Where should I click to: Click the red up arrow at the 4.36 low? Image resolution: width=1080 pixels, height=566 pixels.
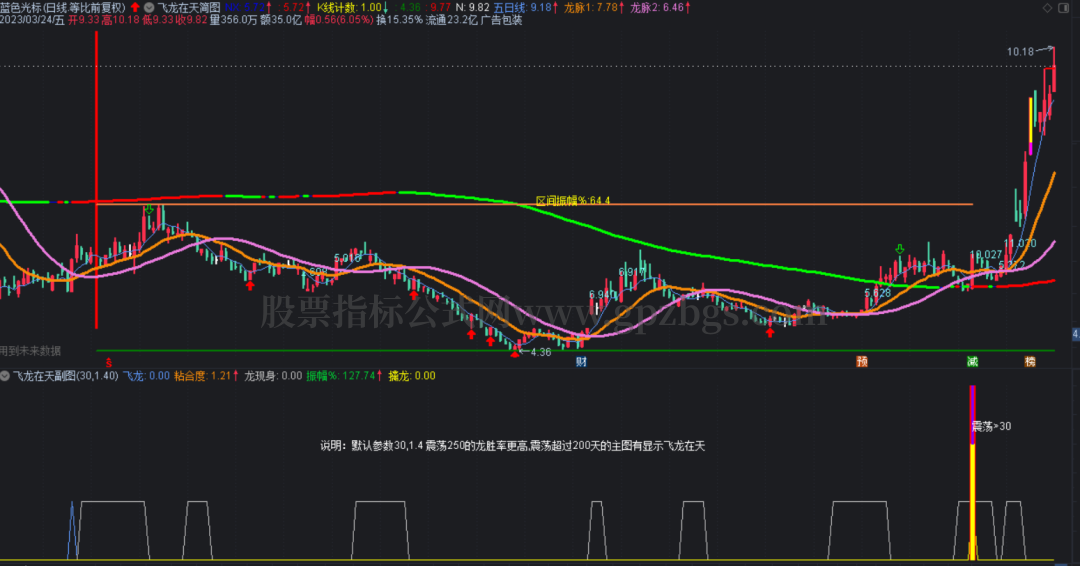click(515, 354)
